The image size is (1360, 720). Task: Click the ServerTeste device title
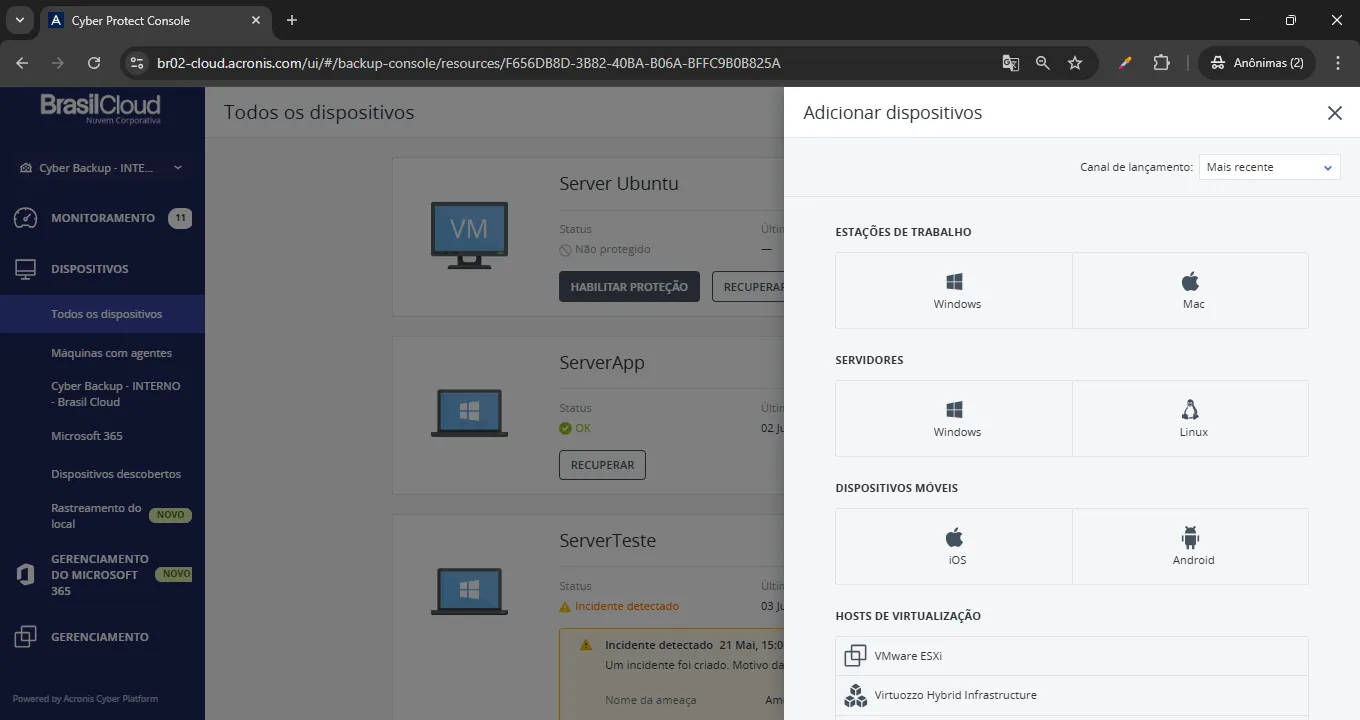[608, 541]
